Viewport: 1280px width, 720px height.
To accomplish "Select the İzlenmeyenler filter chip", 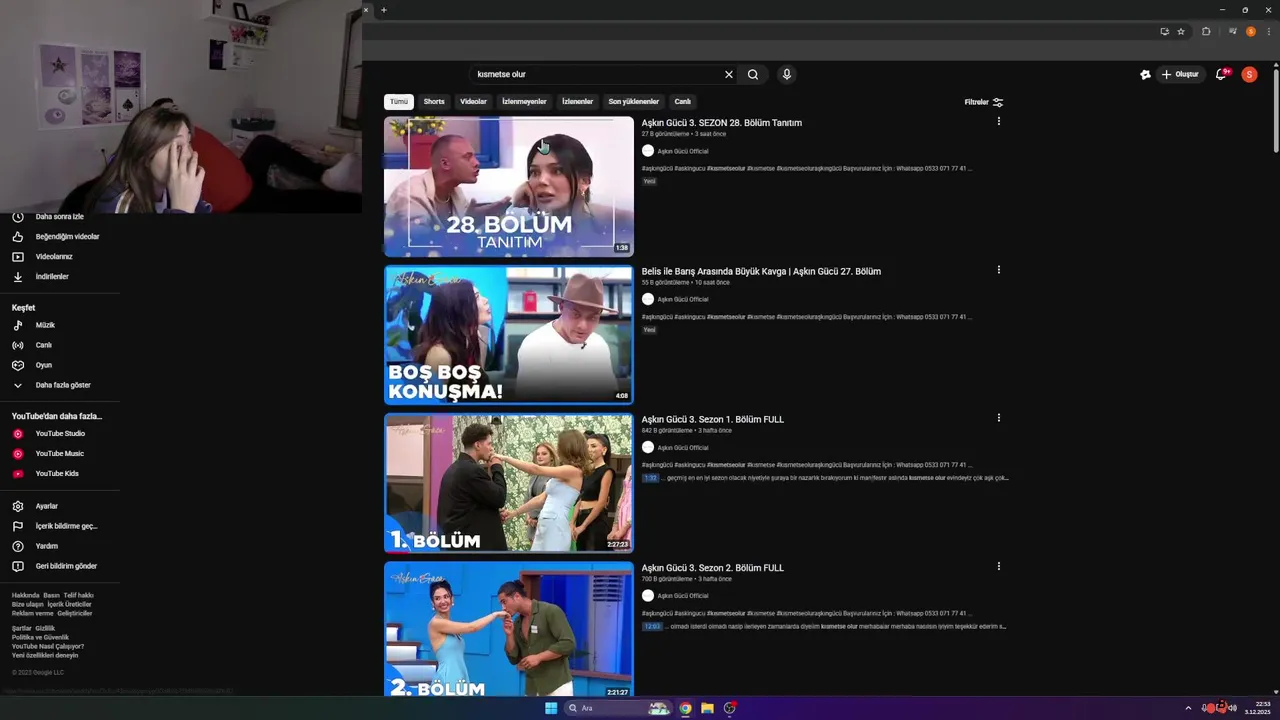I will (x=524, y=102).
